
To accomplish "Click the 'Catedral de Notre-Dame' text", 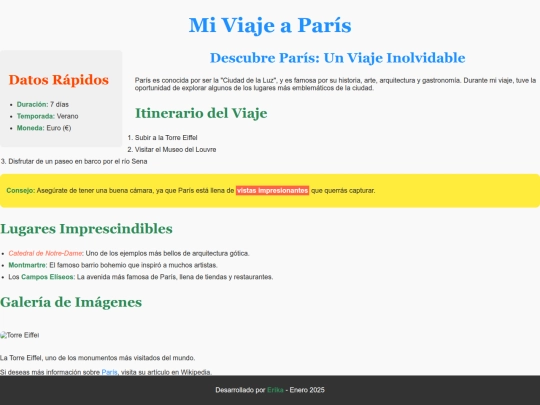I will 45,253.
